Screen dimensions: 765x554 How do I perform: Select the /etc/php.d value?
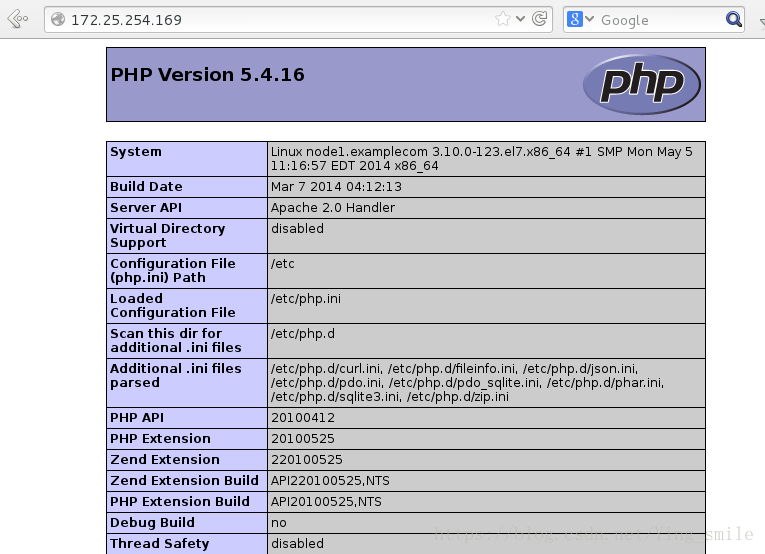pyautogui.click(x=303, y=334)
